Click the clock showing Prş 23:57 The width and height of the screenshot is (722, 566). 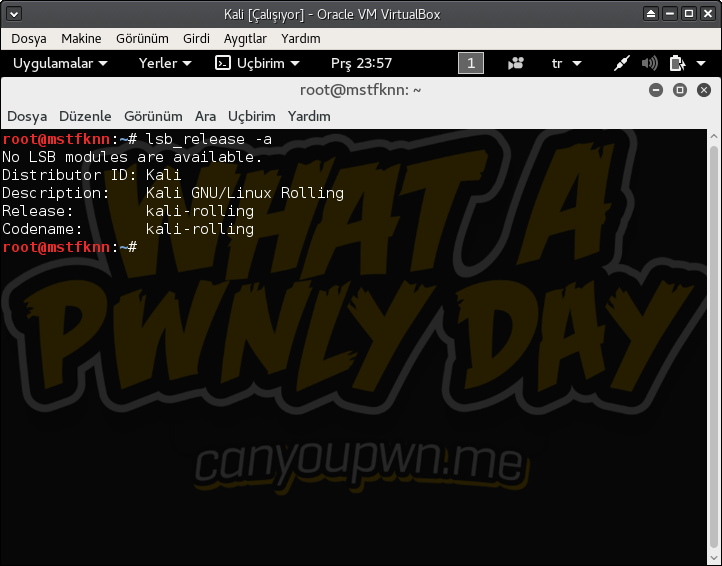(361, 63)
